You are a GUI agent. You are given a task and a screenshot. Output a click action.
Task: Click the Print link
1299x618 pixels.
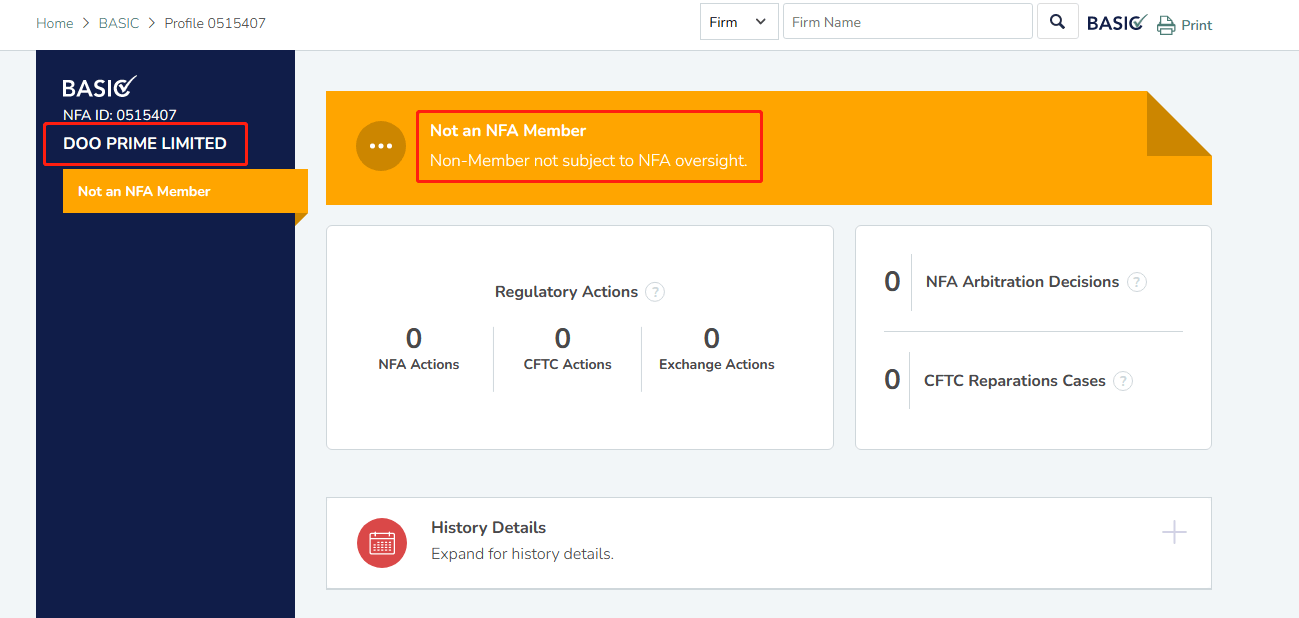[1196, 25]
